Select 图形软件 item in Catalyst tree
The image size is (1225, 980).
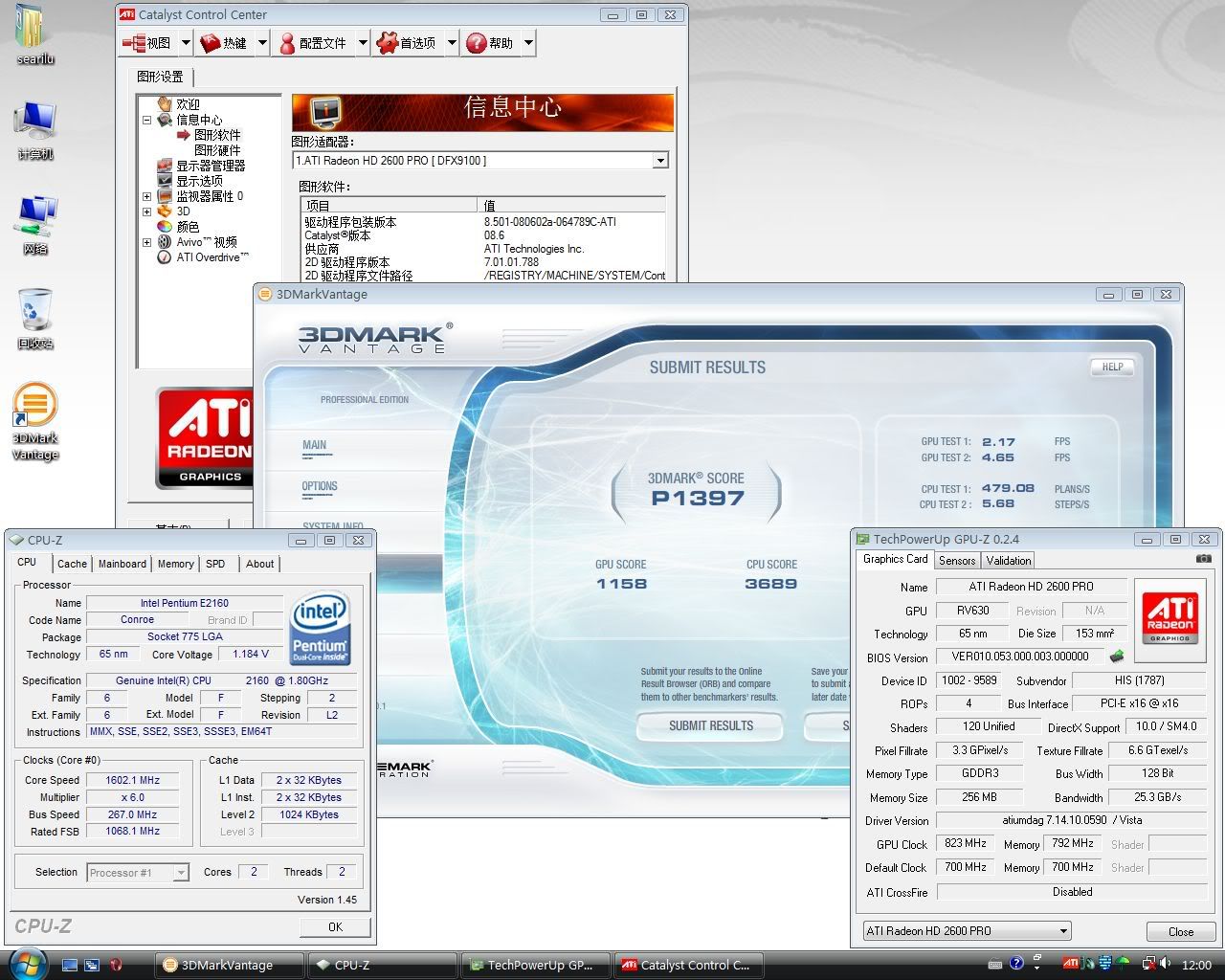(x=217, y=135)
